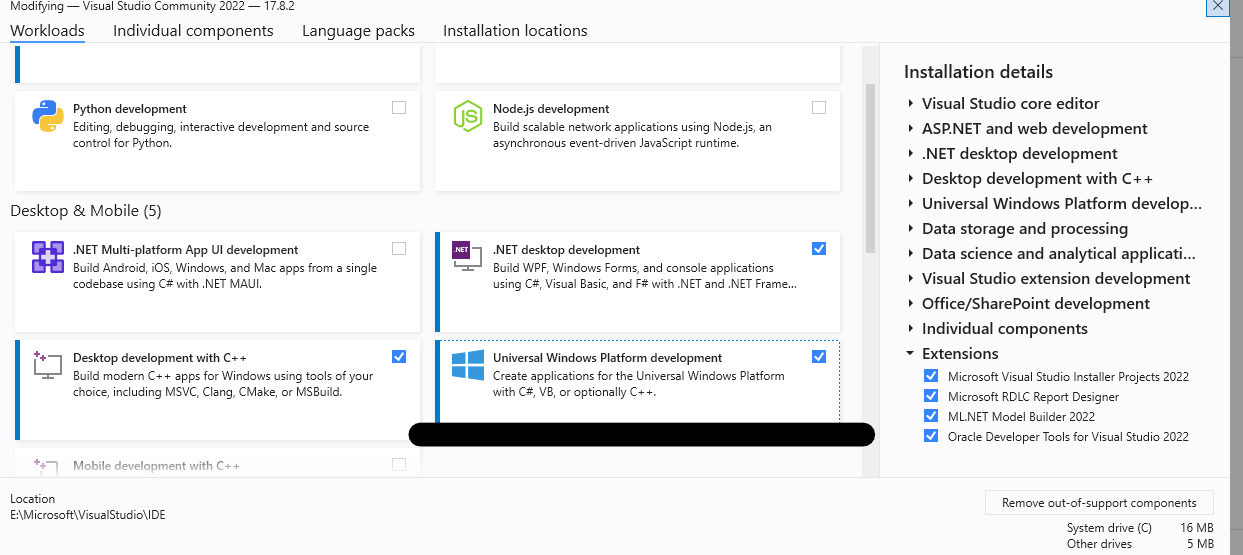
Task: Check the Mobile development with C++ checkbox
Action: pyautogui.click(x=399, y=465)
